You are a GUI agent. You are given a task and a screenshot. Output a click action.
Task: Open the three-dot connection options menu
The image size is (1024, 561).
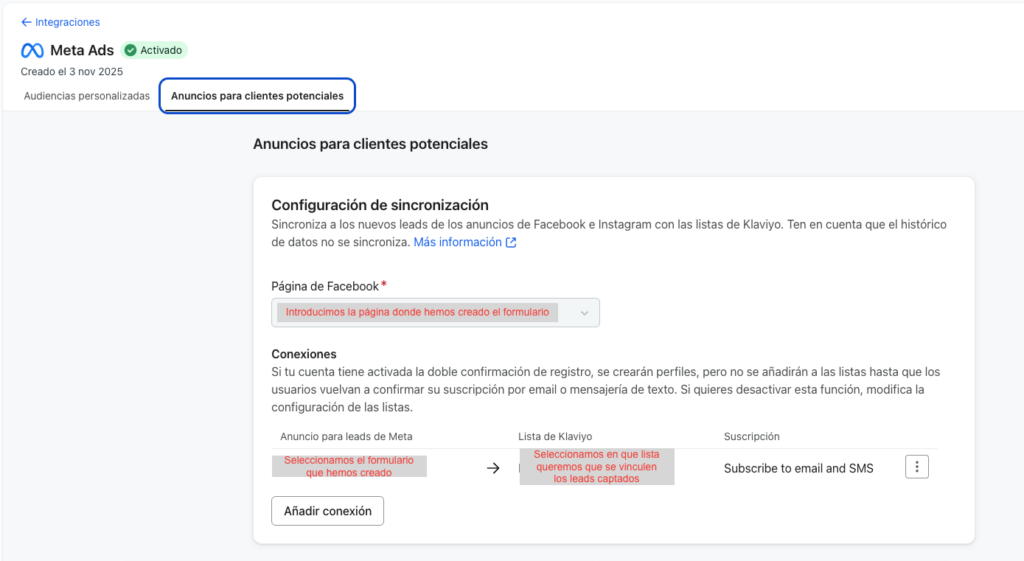click(x=917, y=467)
